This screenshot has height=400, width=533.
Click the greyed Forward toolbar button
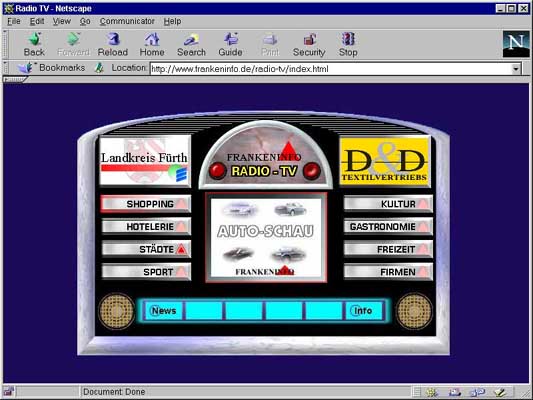coord(73,44)
